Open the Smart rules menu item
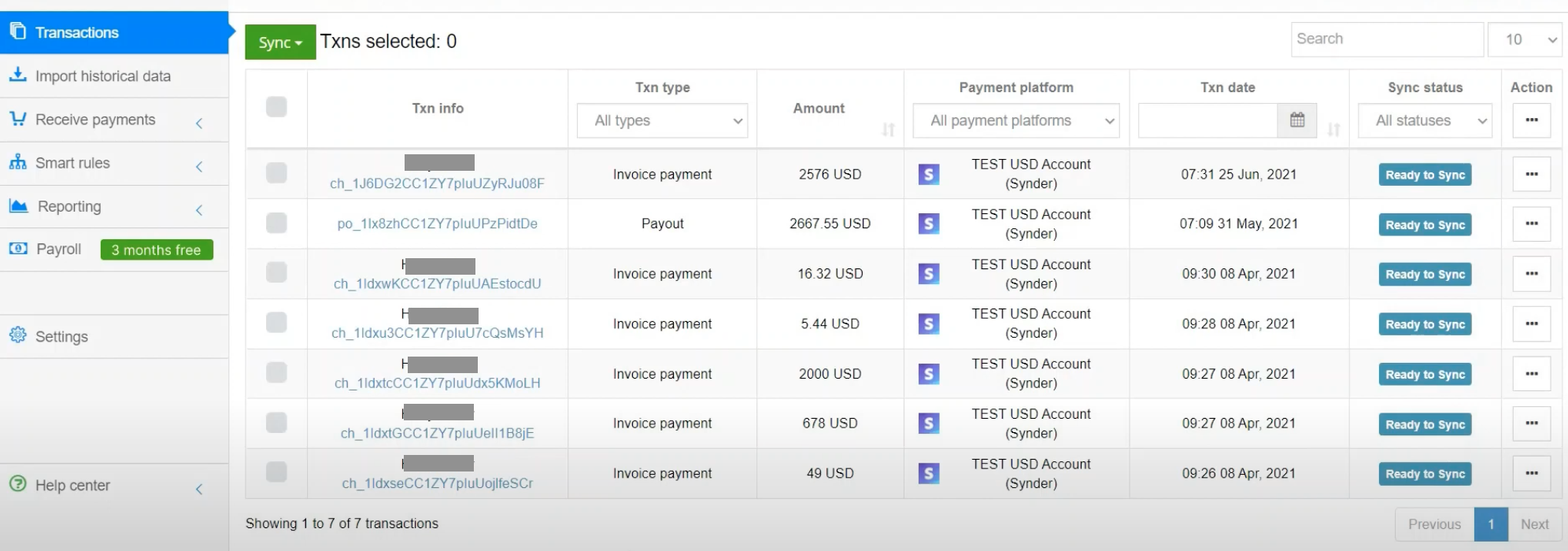This screenshot has height=551, width=1568. 114,164
